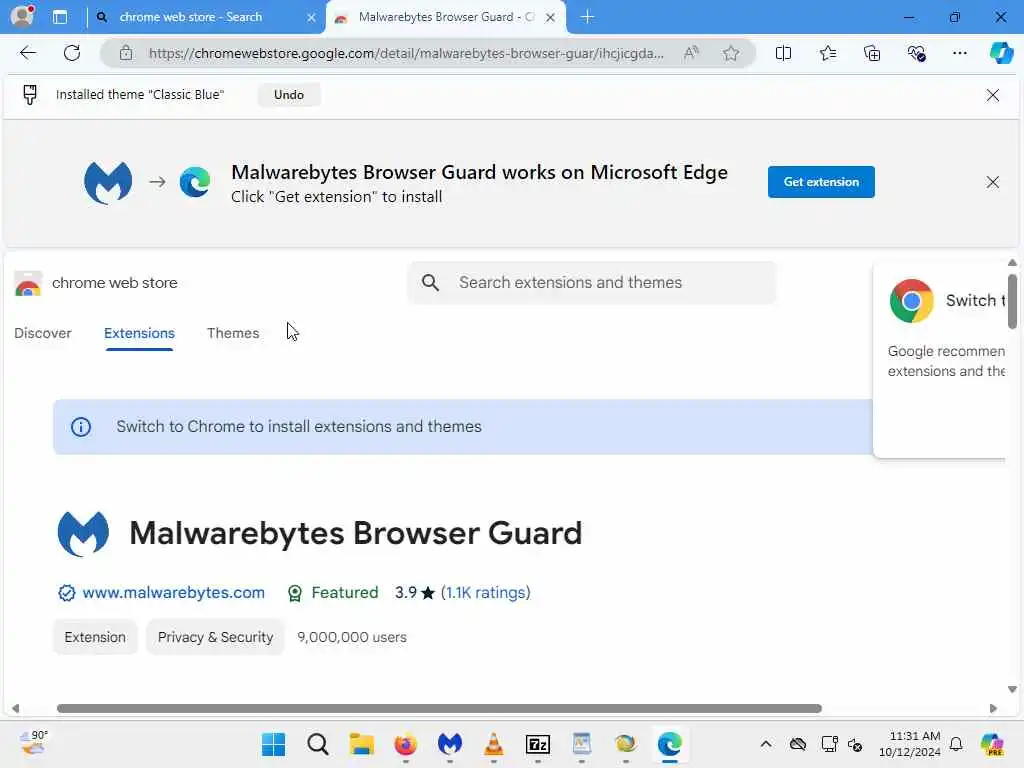Open Read aloud icon in address bar
The image size is (1024, 768).
tap(691, 53)
